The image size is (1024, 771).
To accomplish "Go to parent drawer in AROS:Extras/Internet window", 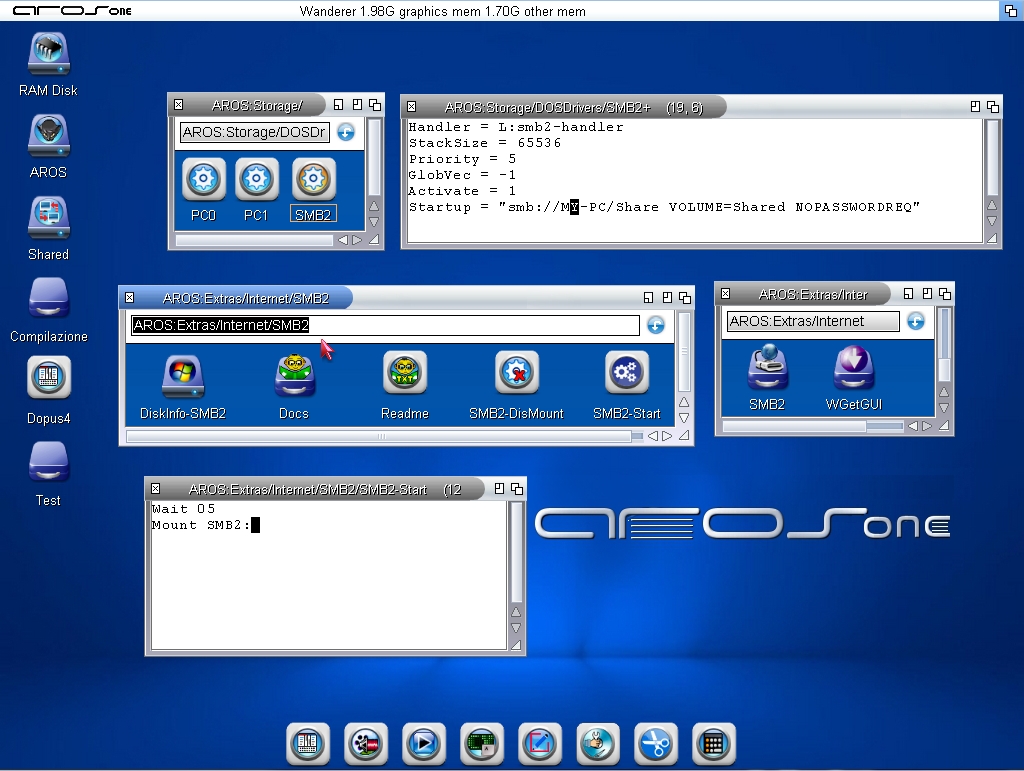I will click(916, 321).
